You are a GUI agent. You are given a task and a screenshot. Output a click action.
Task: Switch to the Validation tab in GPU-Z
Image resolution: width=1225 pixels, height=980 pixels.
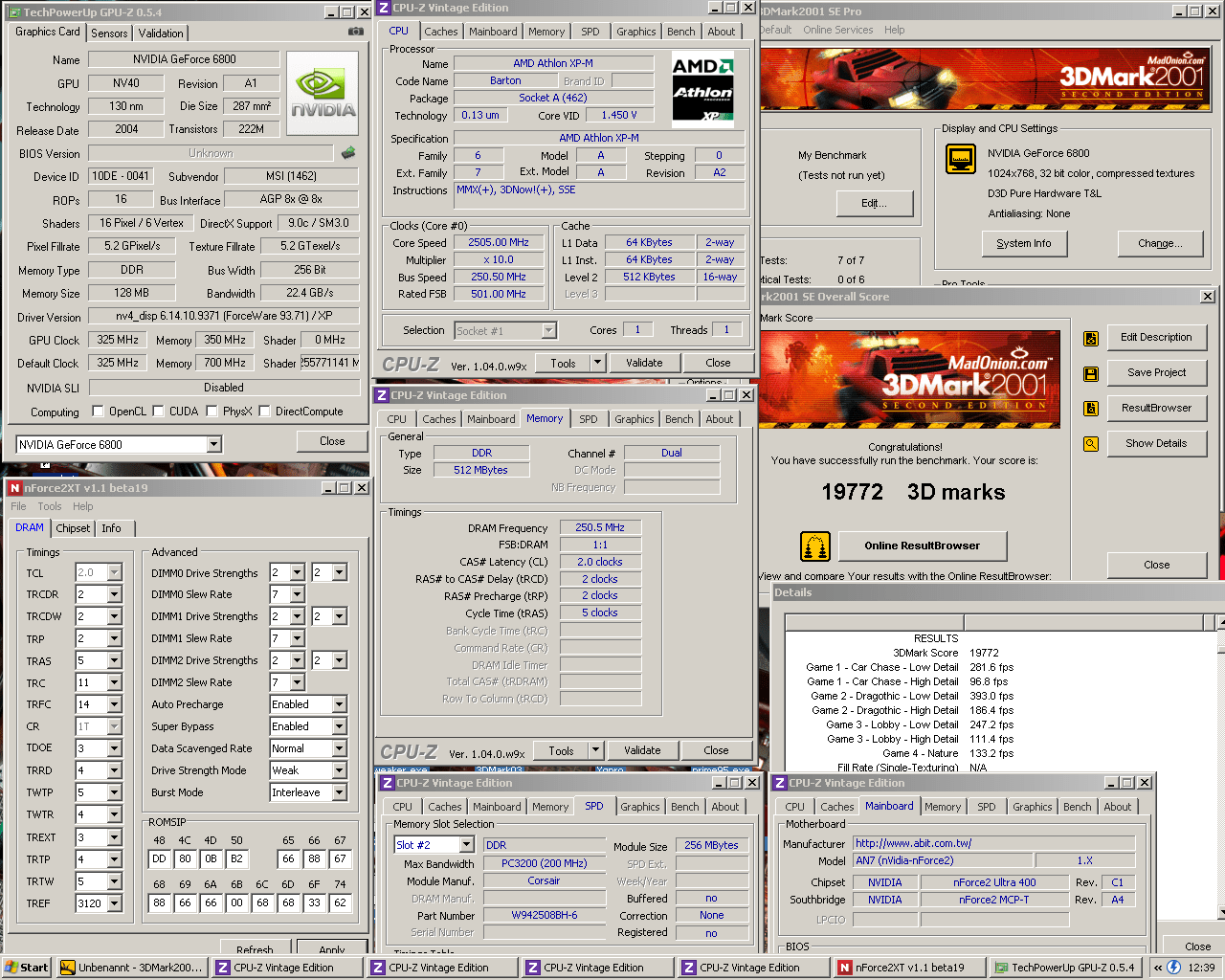coord(161,33)
